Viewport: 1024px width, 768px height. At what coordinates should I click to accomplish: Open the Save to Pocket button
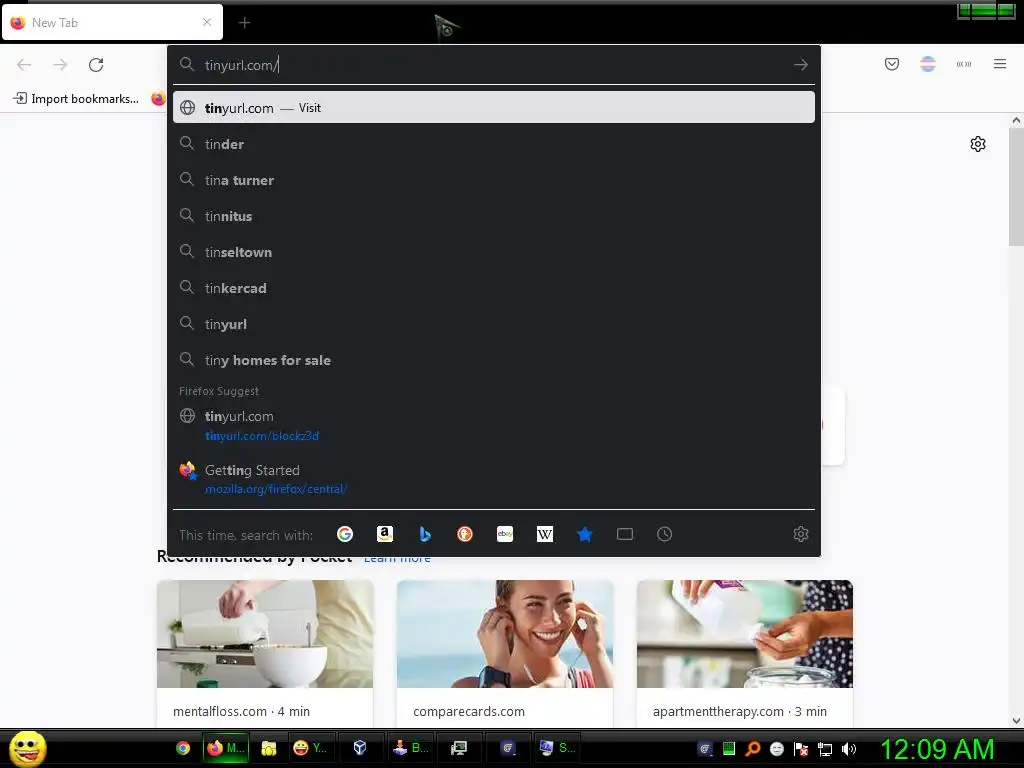891,64
